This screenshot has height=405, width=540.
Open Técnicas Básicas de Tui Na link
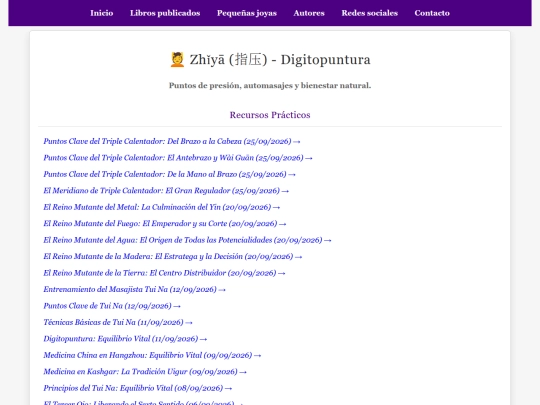click(118, 322)
